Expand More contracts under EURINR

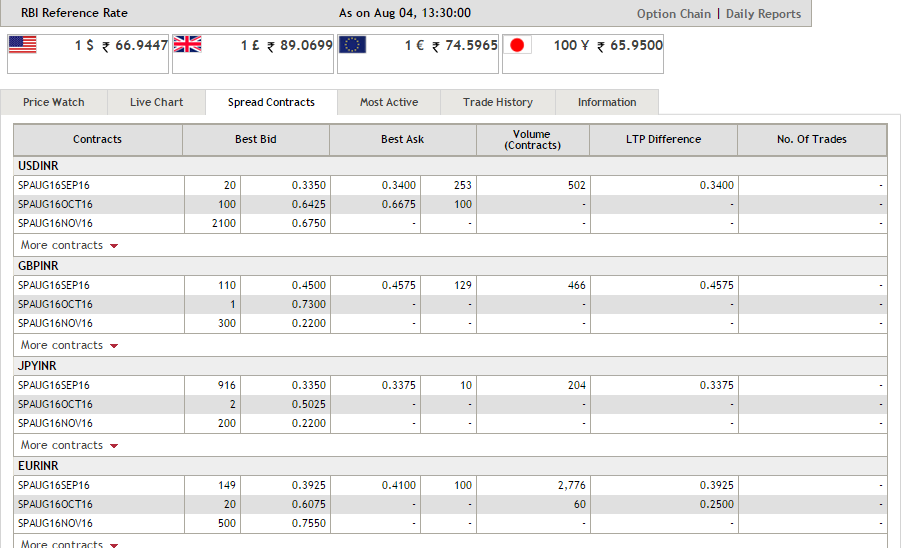tap(69, 544)
